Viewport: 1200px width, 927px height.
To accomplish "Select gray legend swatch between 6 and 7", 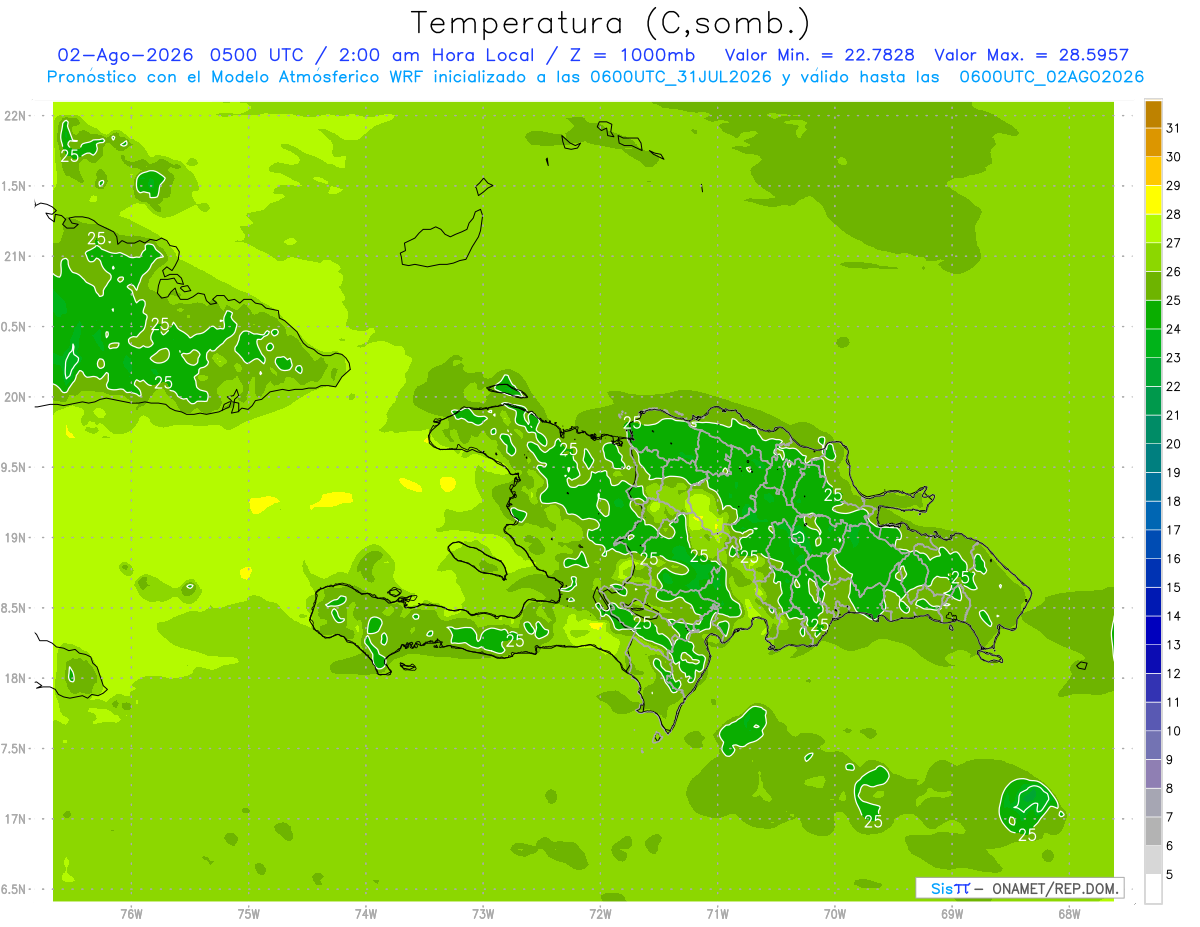I will 1153,832.
